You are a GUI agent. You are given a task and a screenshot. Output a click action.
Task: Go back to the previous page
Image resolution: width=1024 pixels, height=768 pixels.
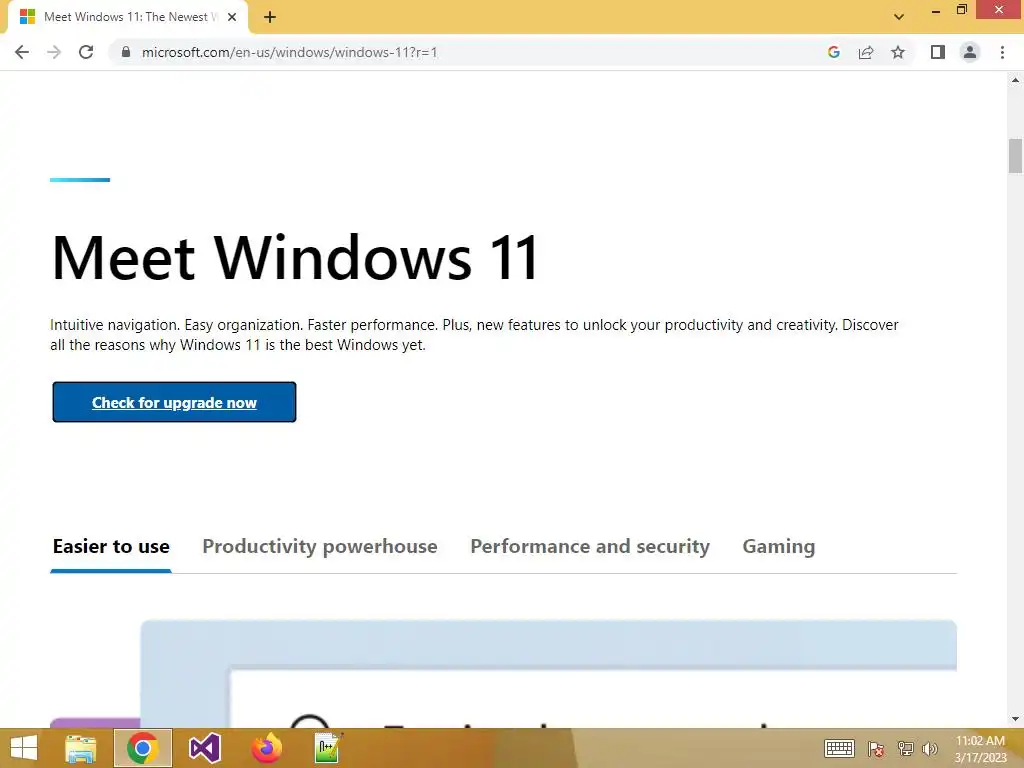(22, 52)
